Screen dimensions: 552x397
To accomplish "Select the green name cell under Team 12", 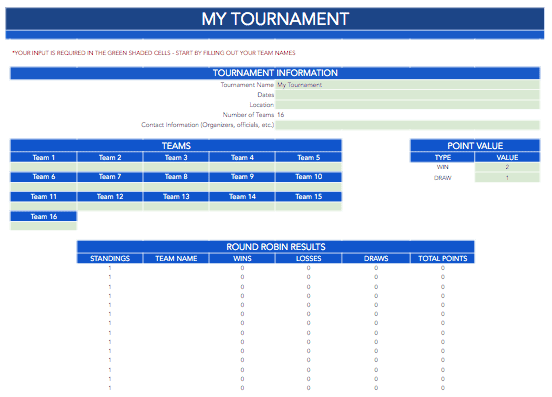I will pos(110,207).
